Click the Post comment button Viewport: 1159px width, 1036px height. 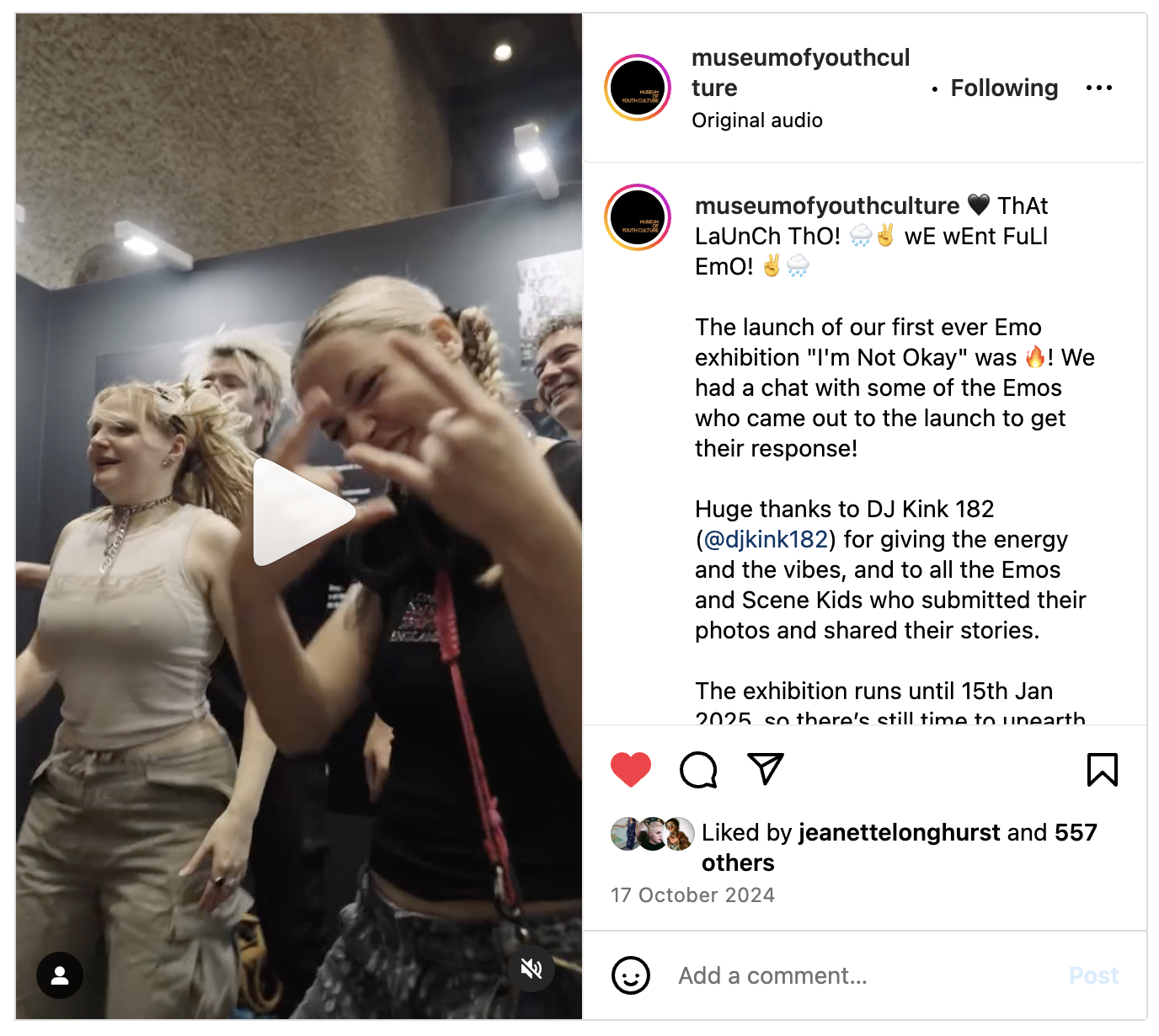(x=1093, y=975)
